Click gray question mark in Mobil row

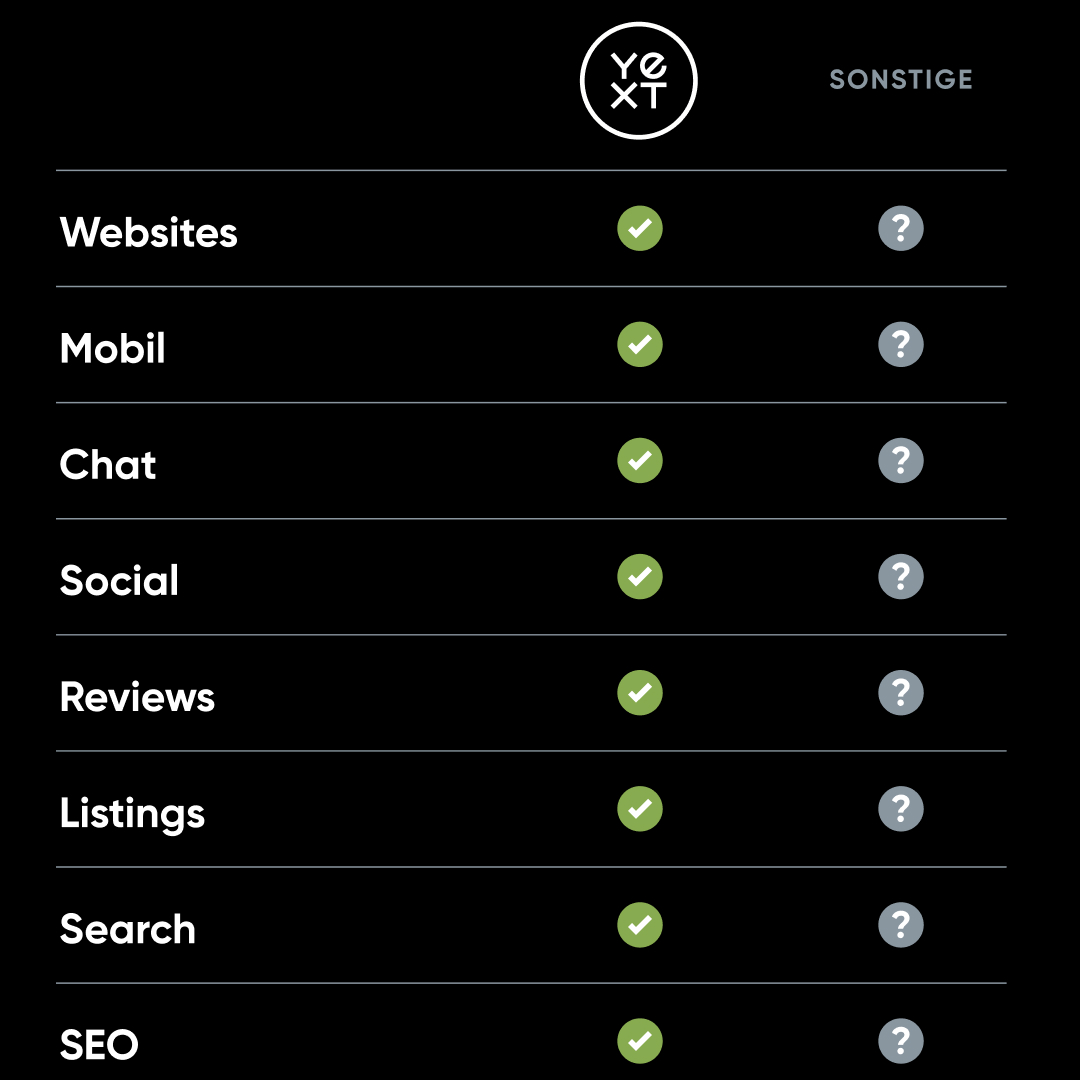901,344
